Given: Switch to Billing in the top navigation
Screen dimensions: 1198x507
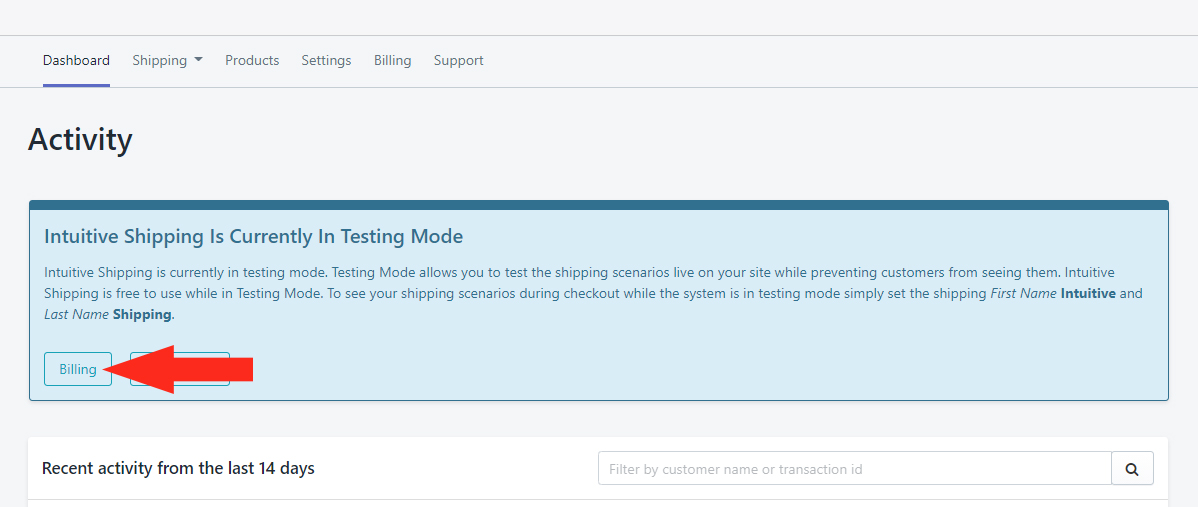Looking at the screenshot, I should (393, 60).
